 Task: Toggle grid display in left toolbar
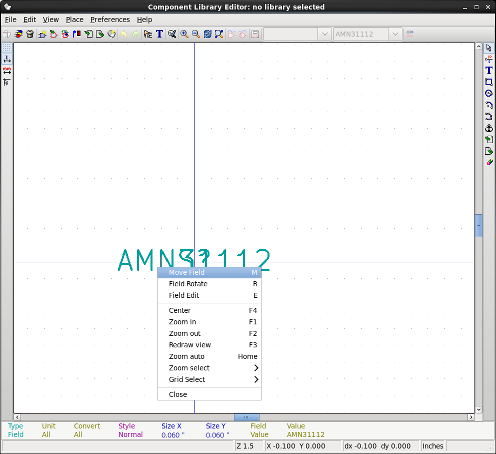click(x=7, y=48)
